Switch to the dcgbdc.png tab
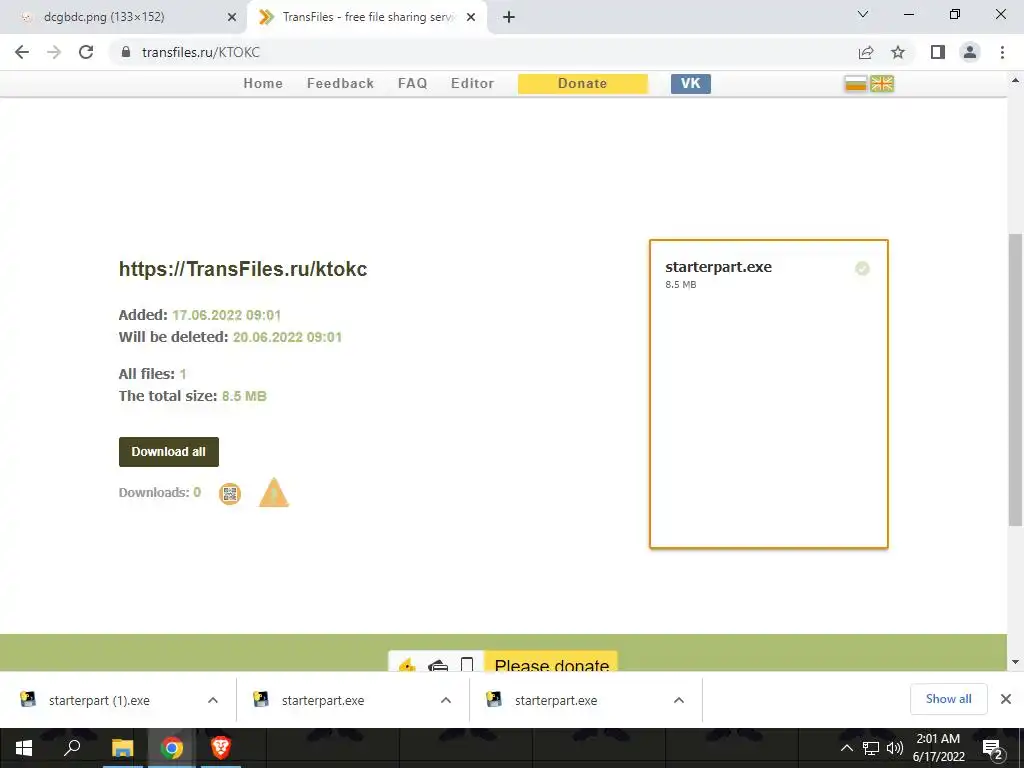 click(123, 17)
